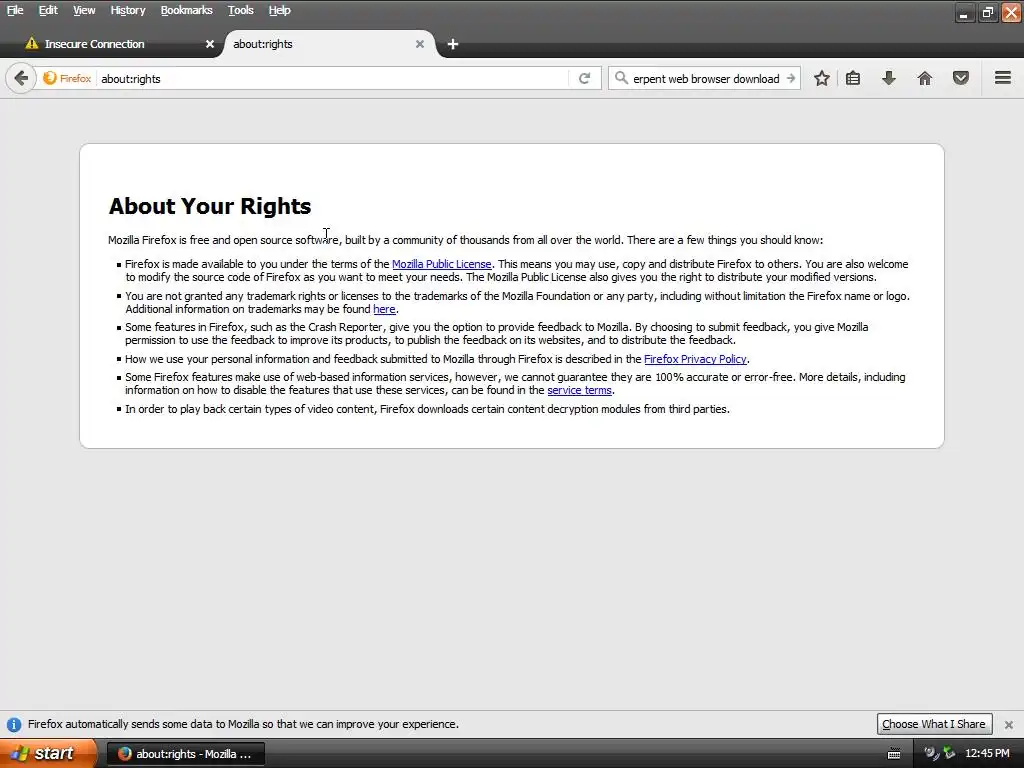Click the back navigation arrow
1024x768 pixels.
click(21, 78)
